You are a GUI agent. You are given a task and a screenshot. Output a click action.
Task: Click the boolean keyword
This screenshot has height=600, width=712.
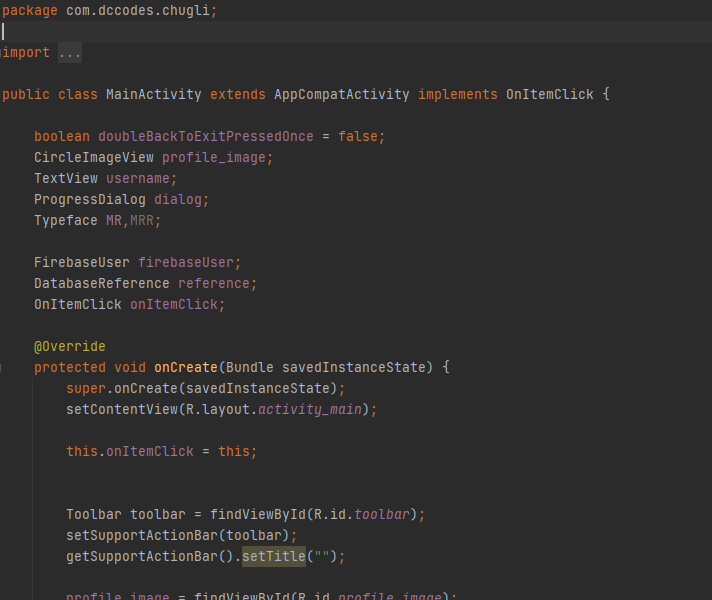coord(62,136)
